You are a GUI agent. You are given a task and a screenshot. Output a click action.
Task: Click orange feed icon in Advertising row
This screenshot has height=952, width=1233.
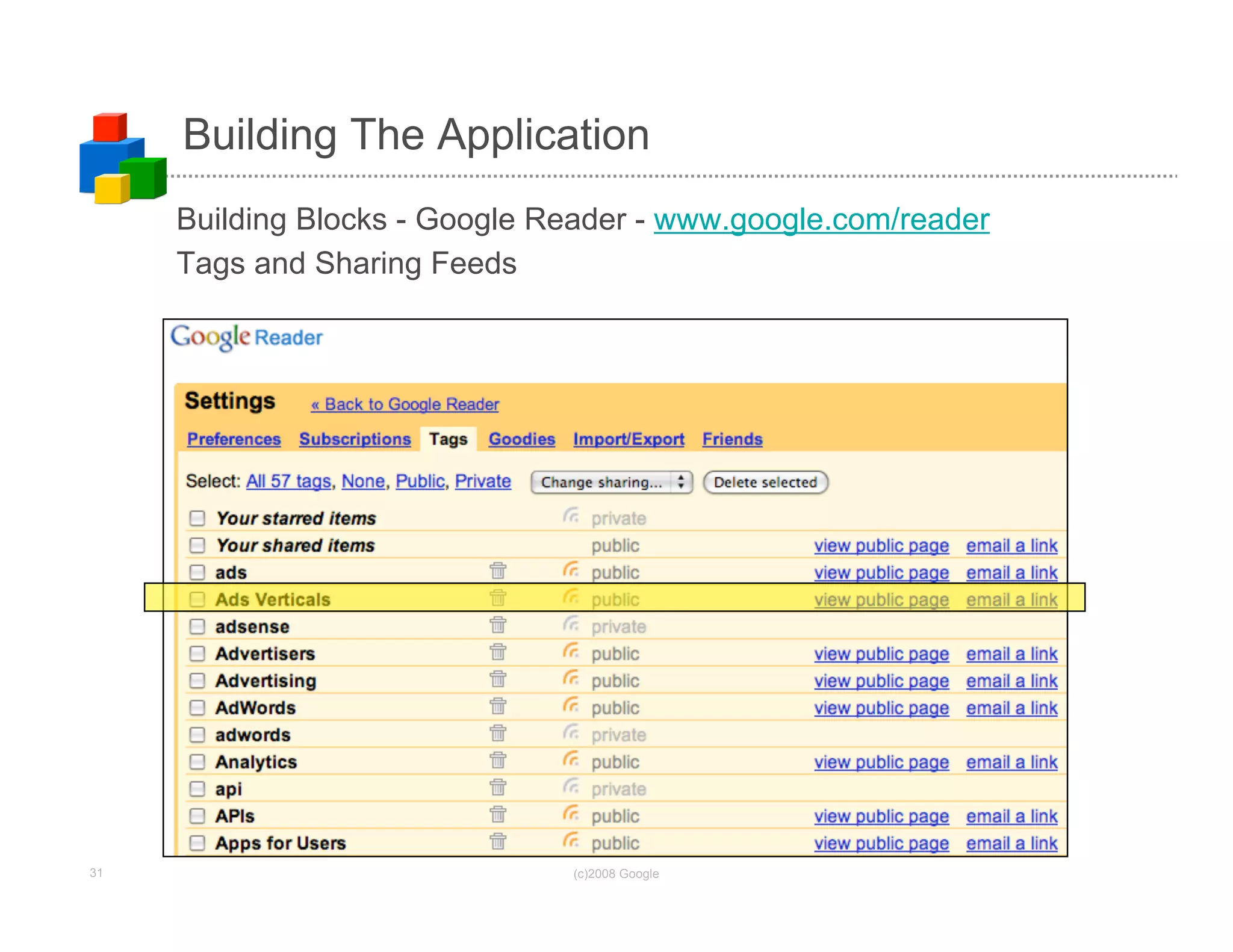point(571,678)
